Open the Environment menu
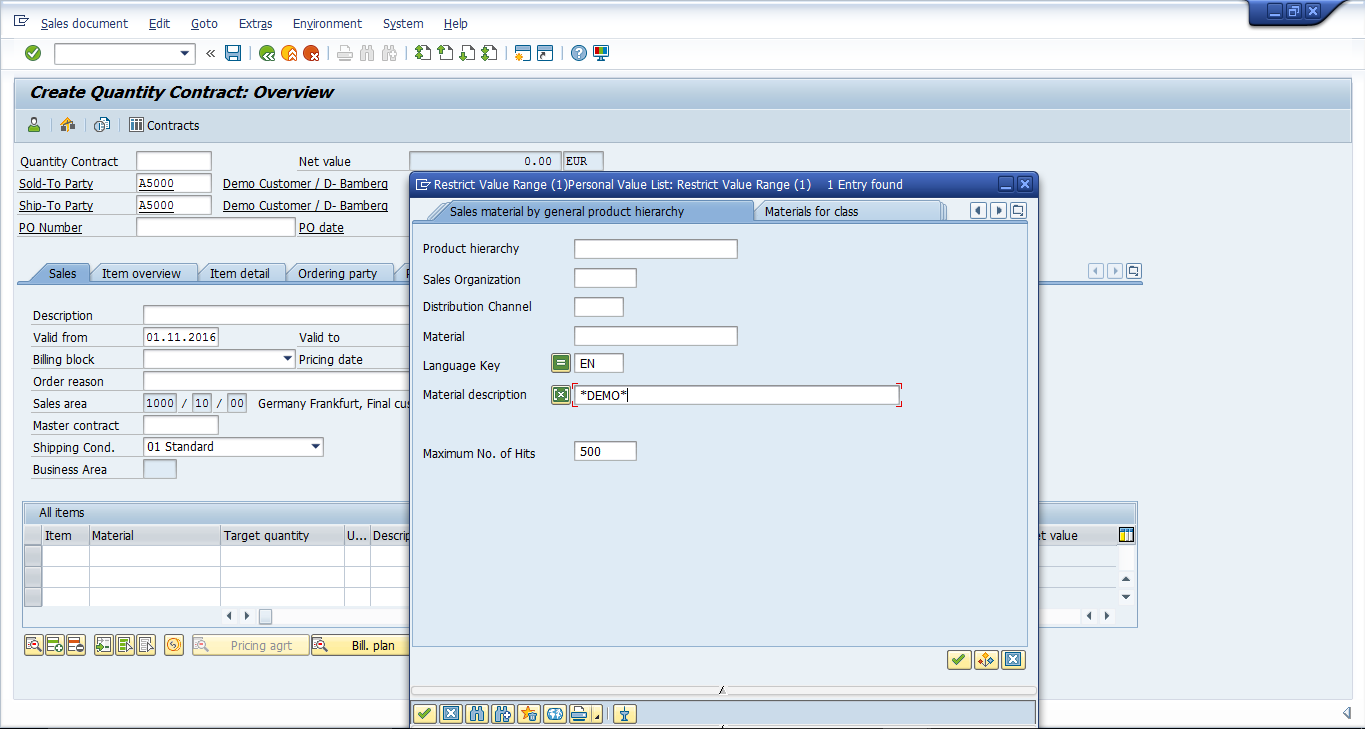Screen dimensions: 1365x729 [x=327, y=23]
